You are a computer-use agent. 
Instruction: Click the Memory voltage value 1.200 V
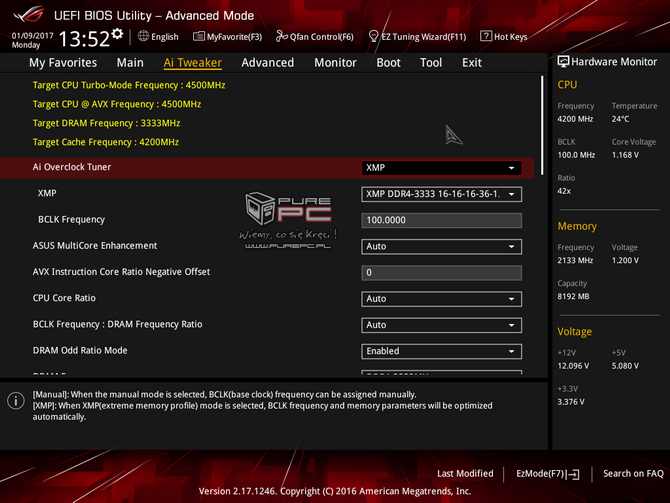625,260
